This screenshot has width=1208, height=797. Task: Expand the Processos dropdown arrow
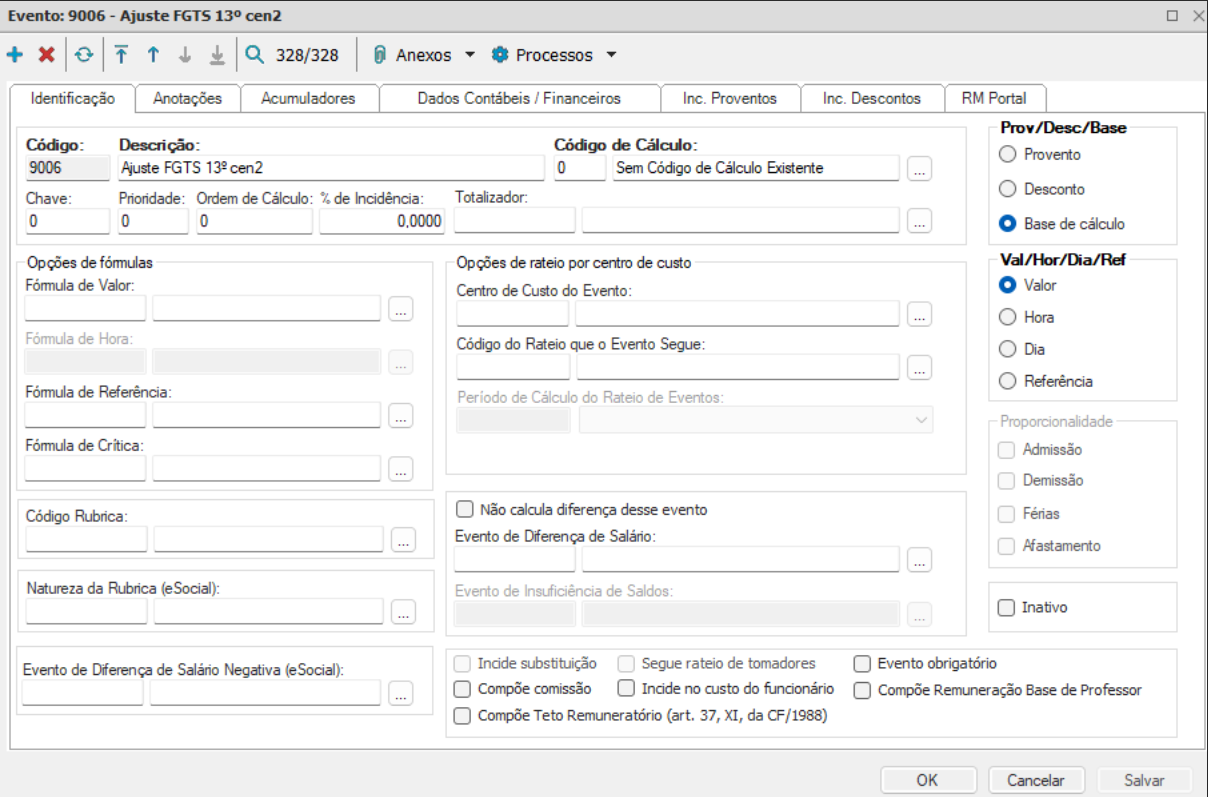[612, 55]
